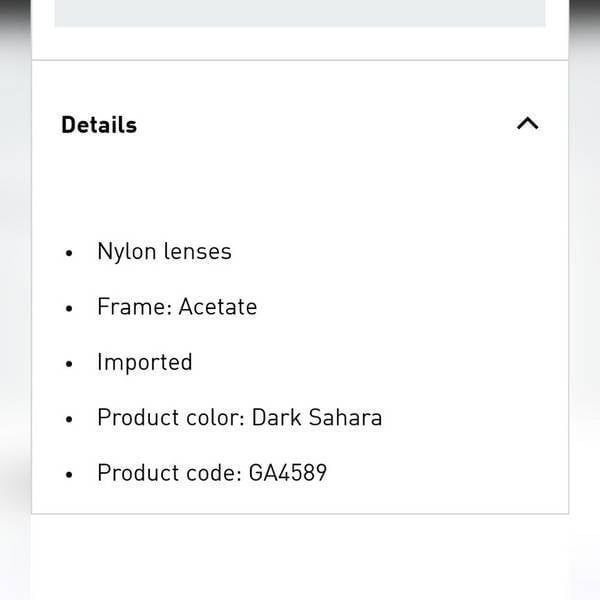Click the bullet beside Product code
Screen dimensions: 600x600
tap(69, 474)
